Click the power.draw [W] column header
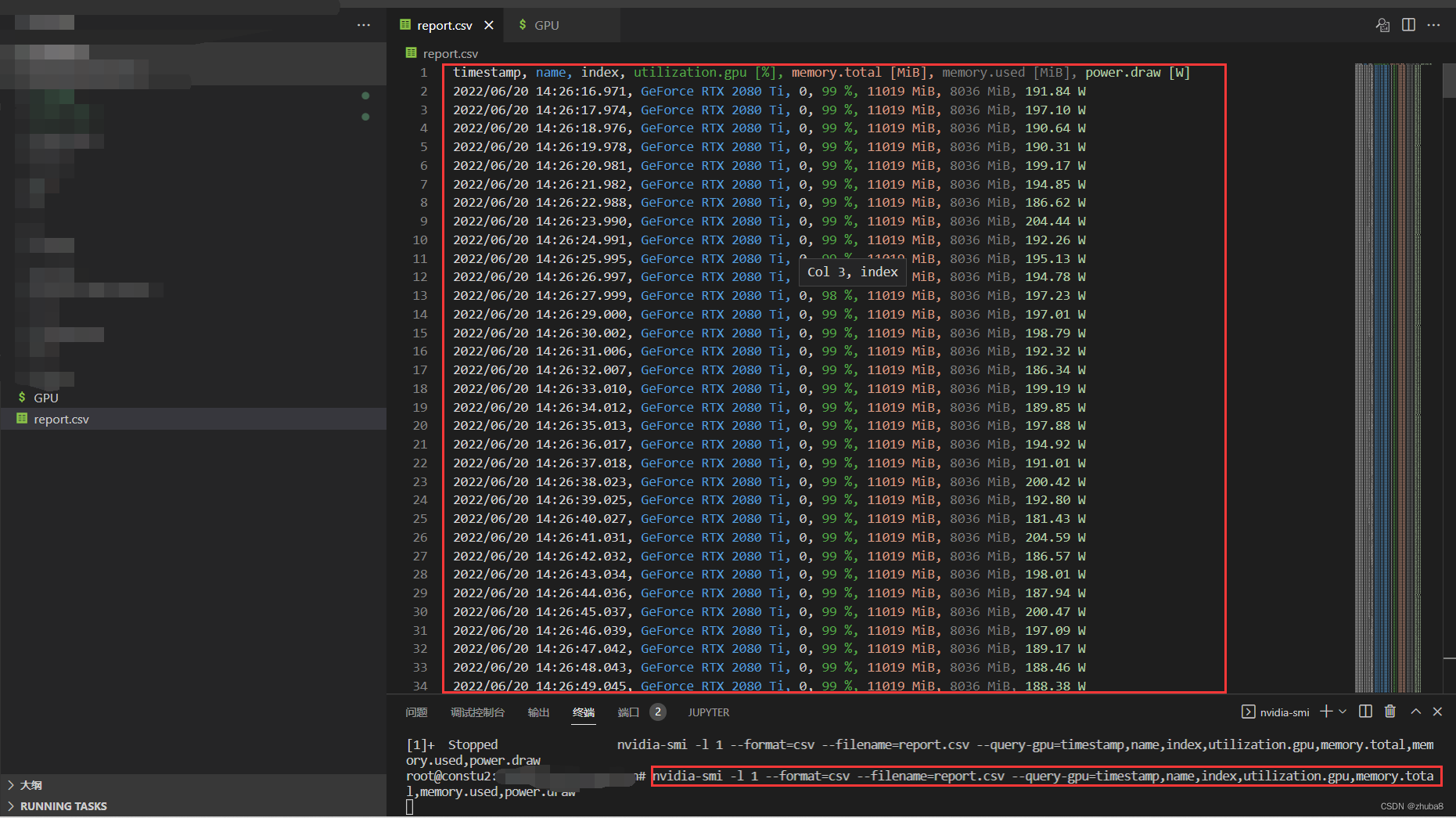This screenshot has width=1456, height=818. (x=1138, y=73)
